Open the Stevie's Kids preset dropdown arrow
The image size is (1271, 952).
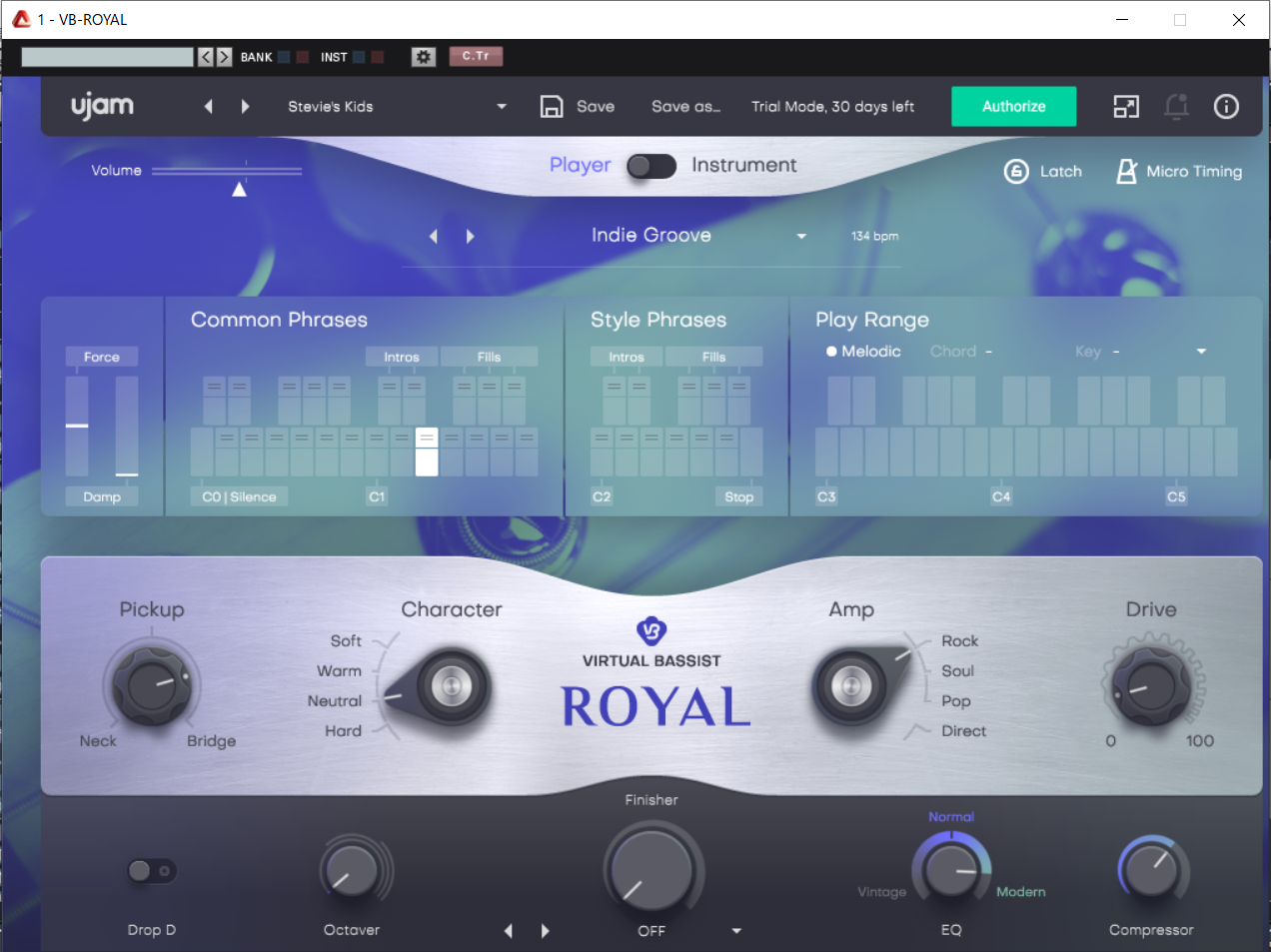(502, 106)
